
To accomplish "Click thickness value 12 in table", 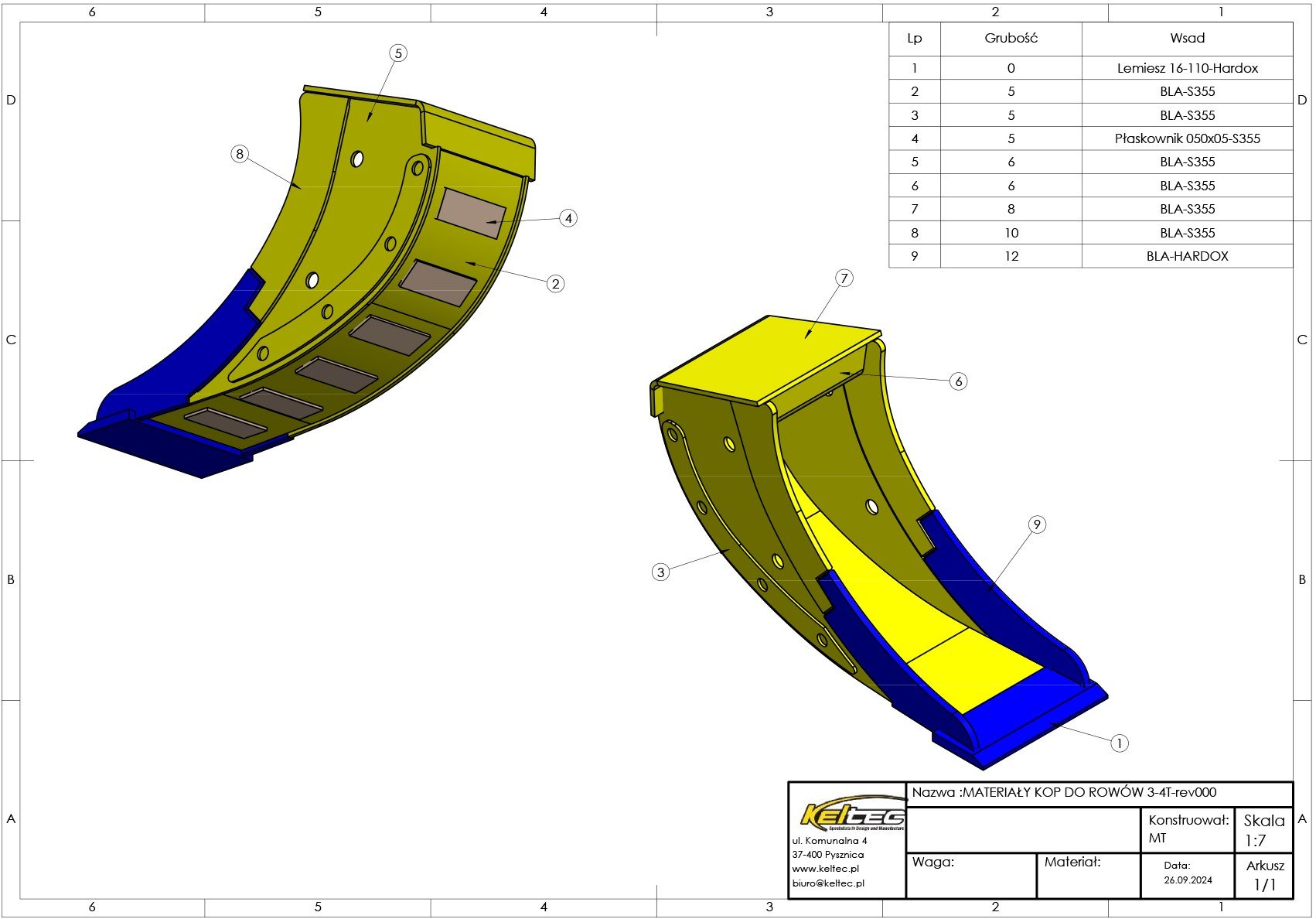I will tap(1011, 256).
